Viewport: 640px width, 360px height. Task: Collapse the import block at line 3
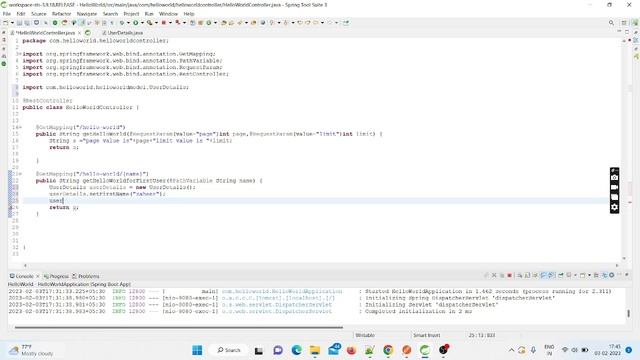[19, 54]
